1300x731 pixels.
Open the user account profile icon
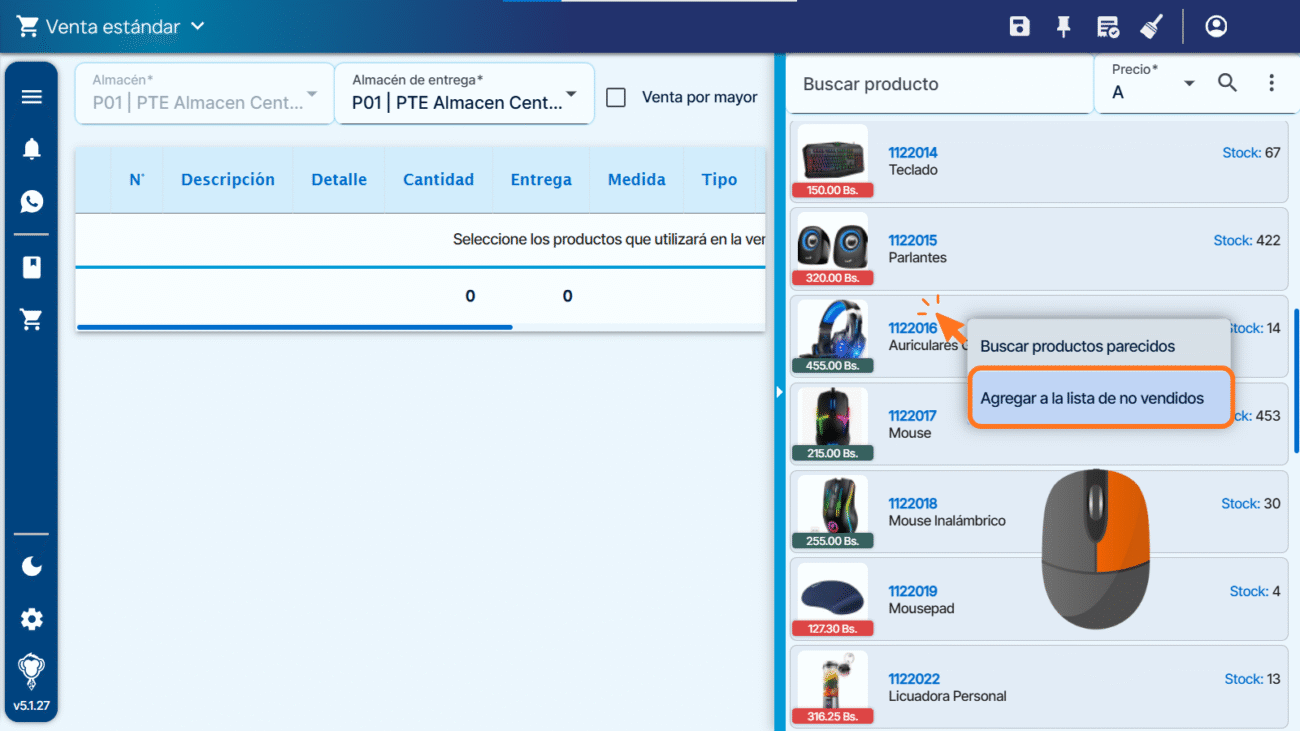(1216, 27)
